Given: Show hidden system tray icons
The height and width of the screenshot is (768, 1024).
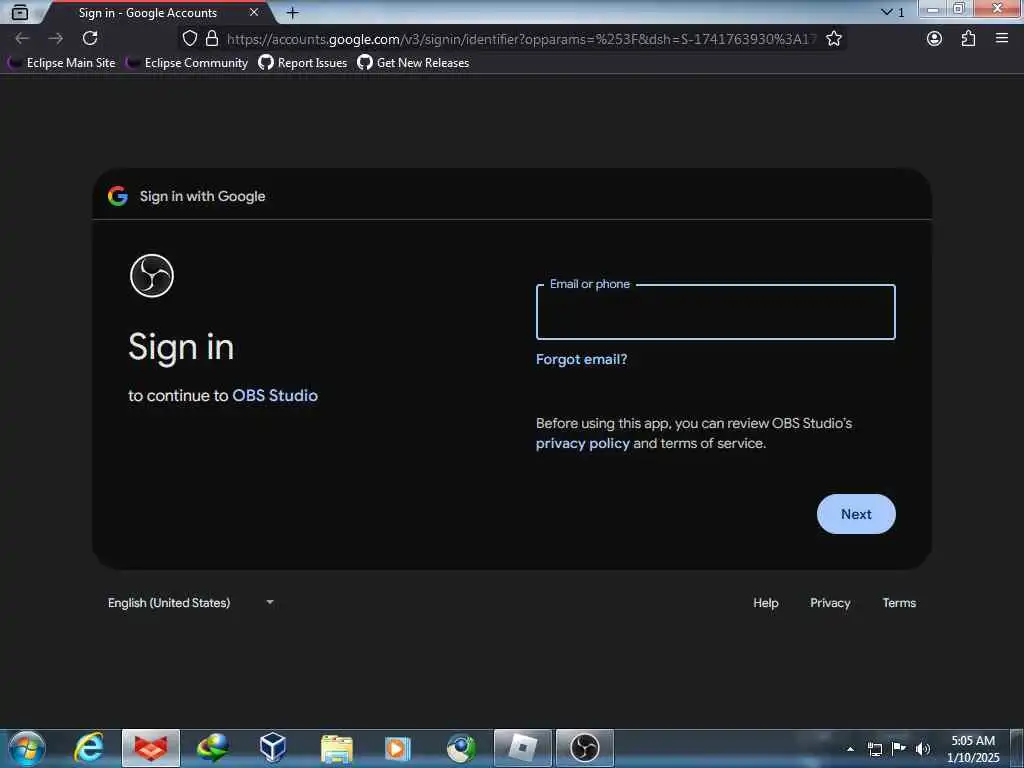Looking at the screenshot, I should (x=850, y=749).
